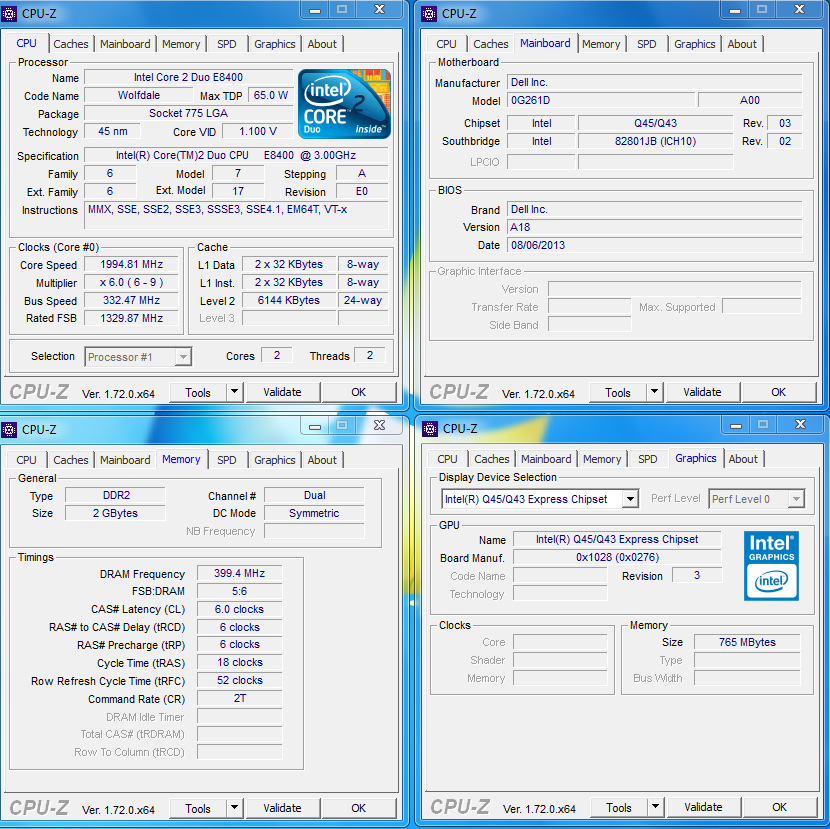Click the CPU-Z title bar icon in the Mainboard window
This screenshot has height=829, width=830.
click(x=429, y=14)
